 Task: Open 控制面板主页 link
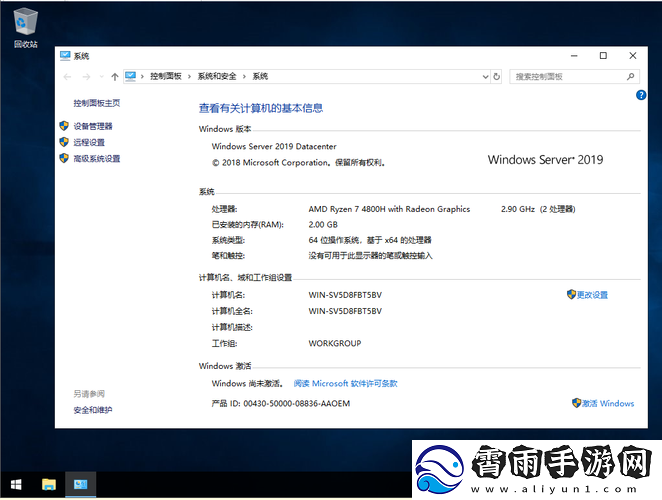click(97, 103)
